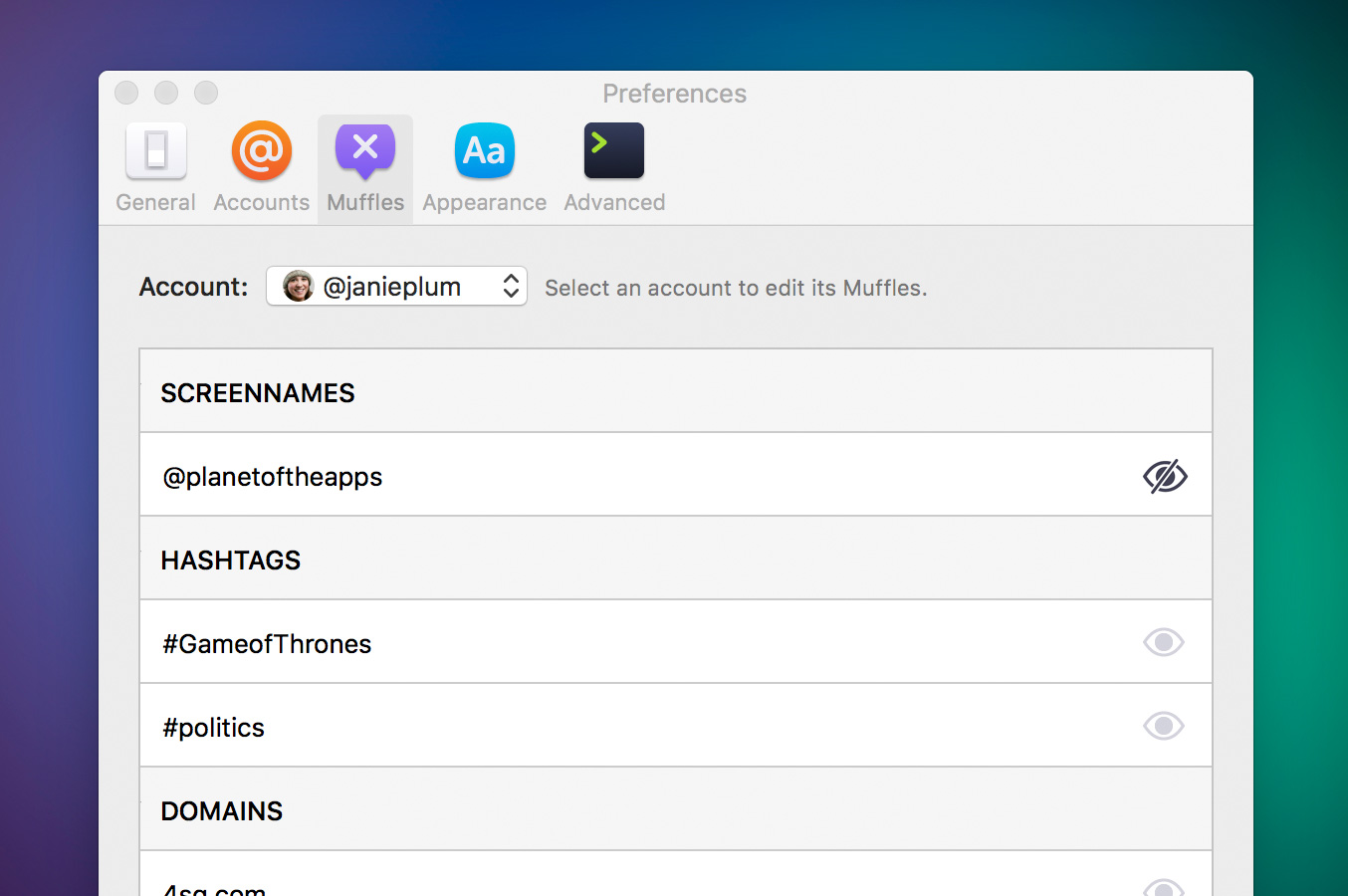This screenshot has width=1348, height=896.
Task: Click the up-down chevrons on account selector
Action: 511,287
